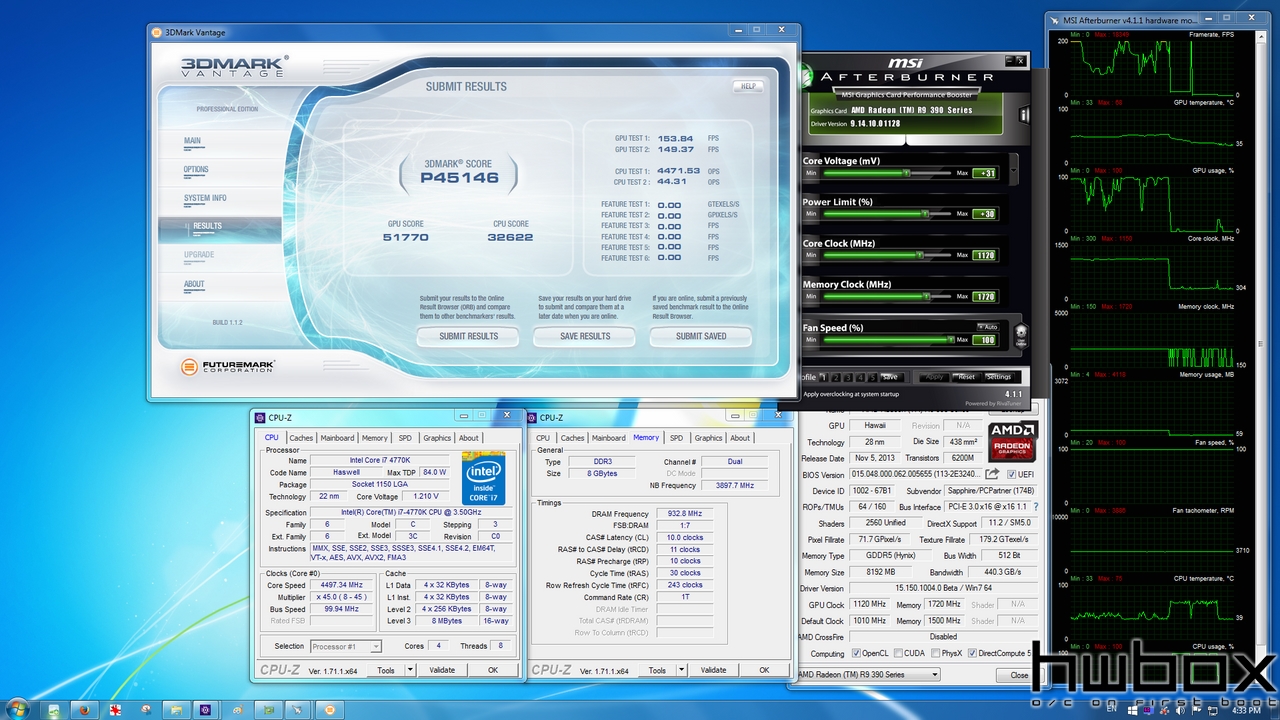Toggle the UEFI checkbox in GPU-Z

point(1012,474)
